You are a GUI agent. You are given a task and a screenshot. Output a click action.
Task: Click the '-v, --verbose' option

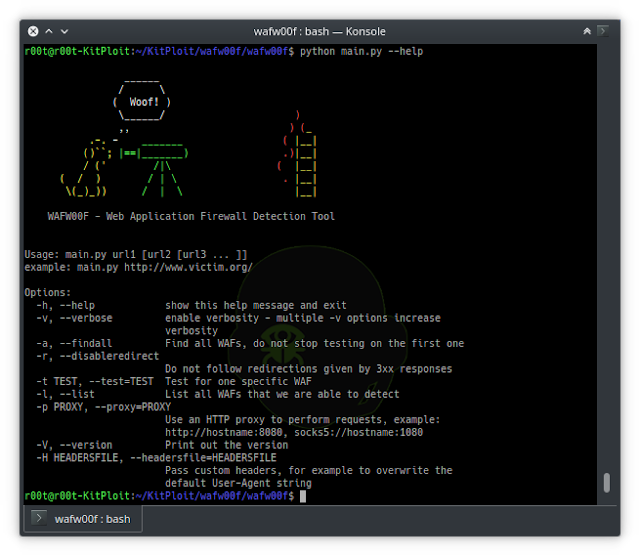point(74,318)
